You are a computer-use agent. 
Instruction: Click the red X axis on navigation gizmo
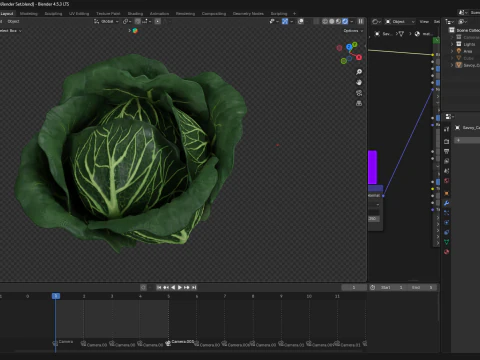(359, 57)
